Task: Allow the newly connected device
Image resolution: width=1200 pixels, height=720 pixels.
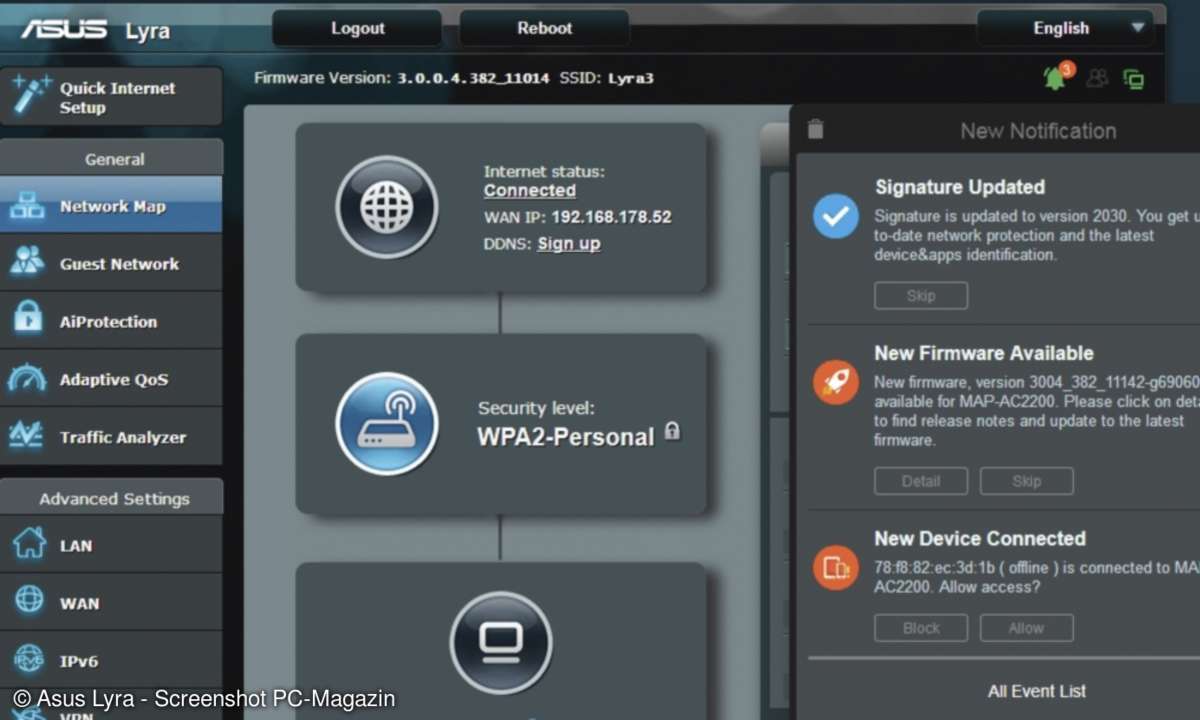Action: coord(1027,628)
